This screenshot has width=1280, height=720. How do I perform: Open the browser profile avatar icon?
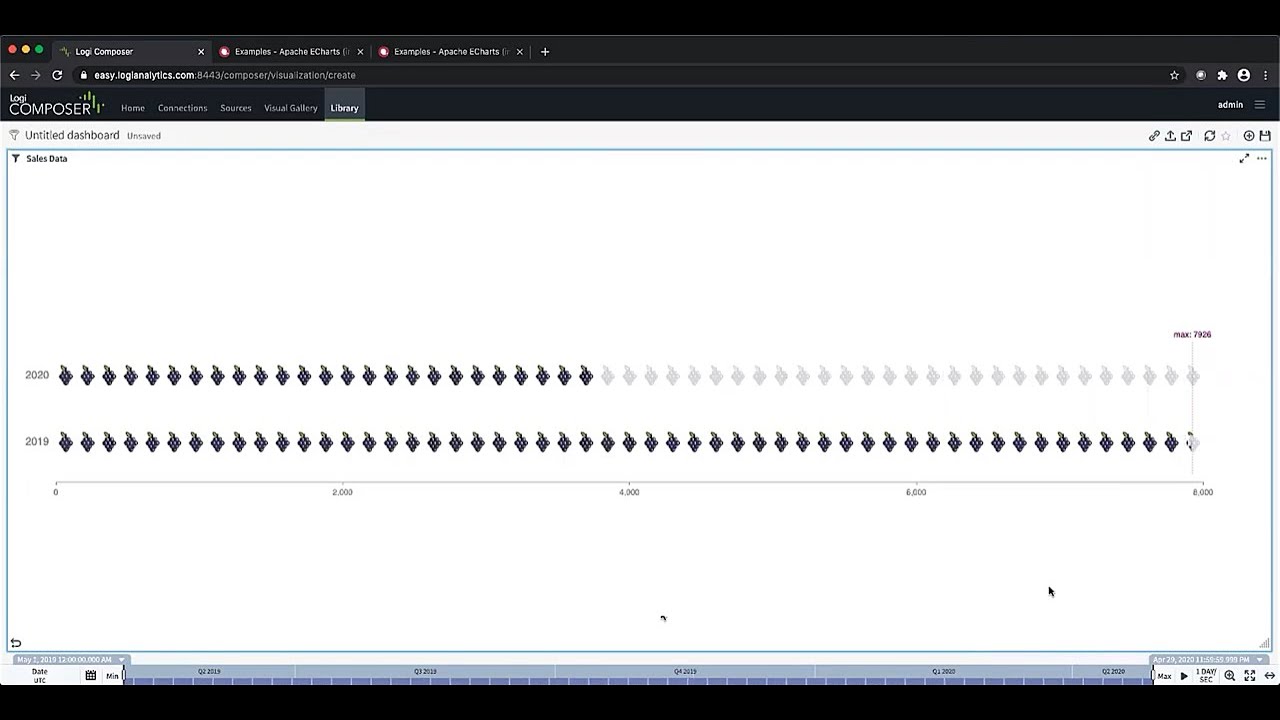[1244, 75]
